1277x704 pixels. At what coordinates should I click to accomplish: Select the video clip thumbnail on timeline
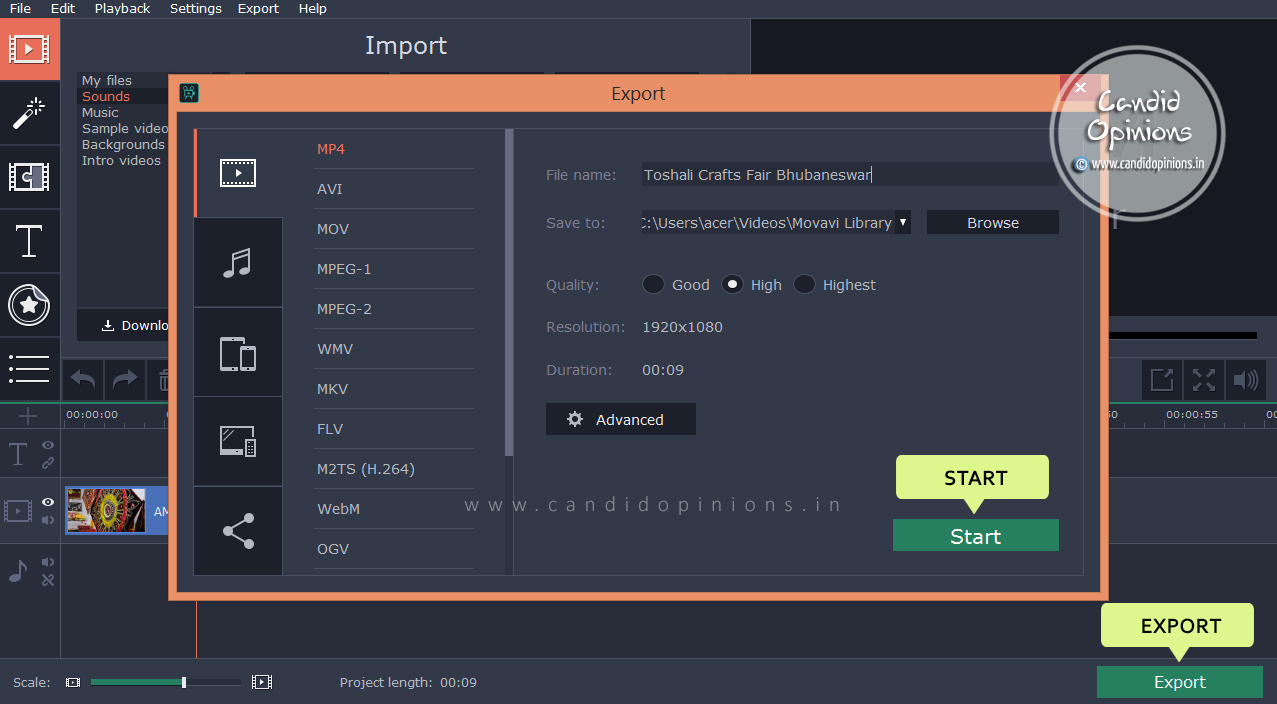coord(106,511)
